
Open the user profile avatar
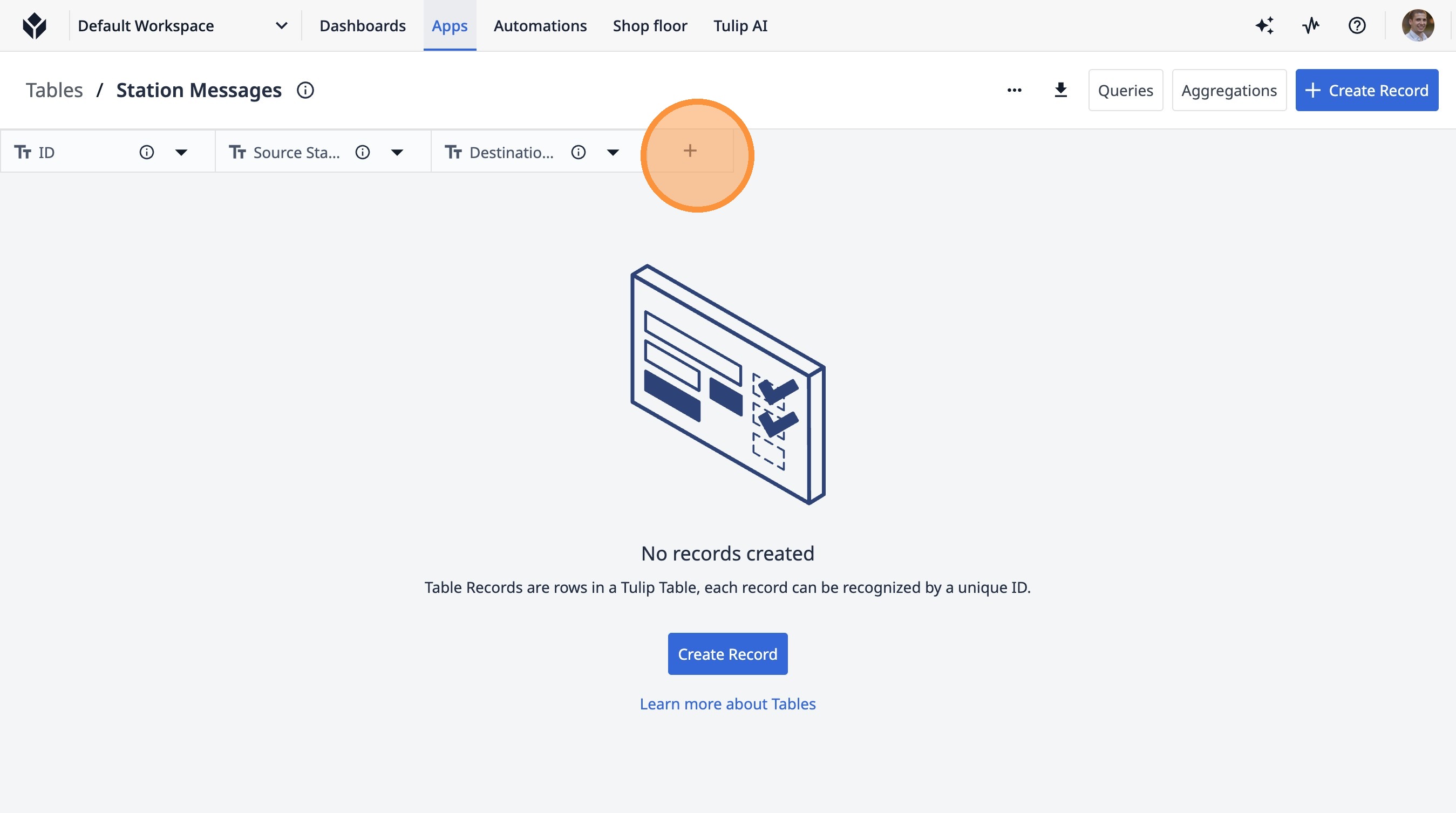(1417, 25)
